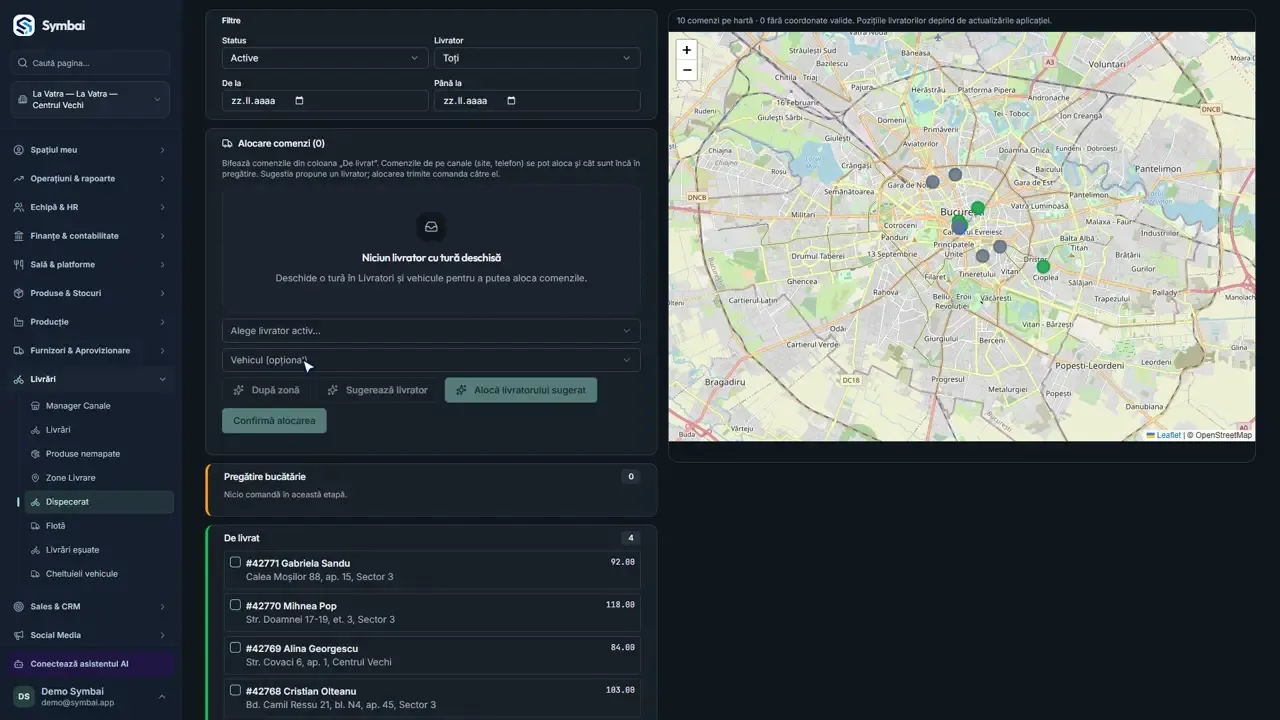
Task: Click the Furnizori & Aprovizionare icon
Action: (x=19, y=351)
